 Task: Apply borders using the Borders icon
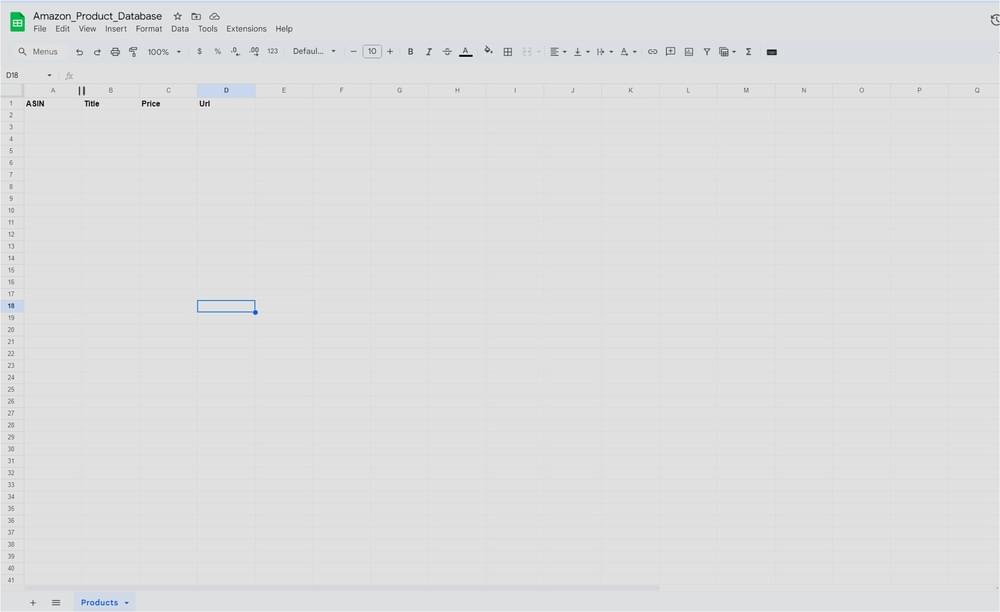[x=508, y=51]
